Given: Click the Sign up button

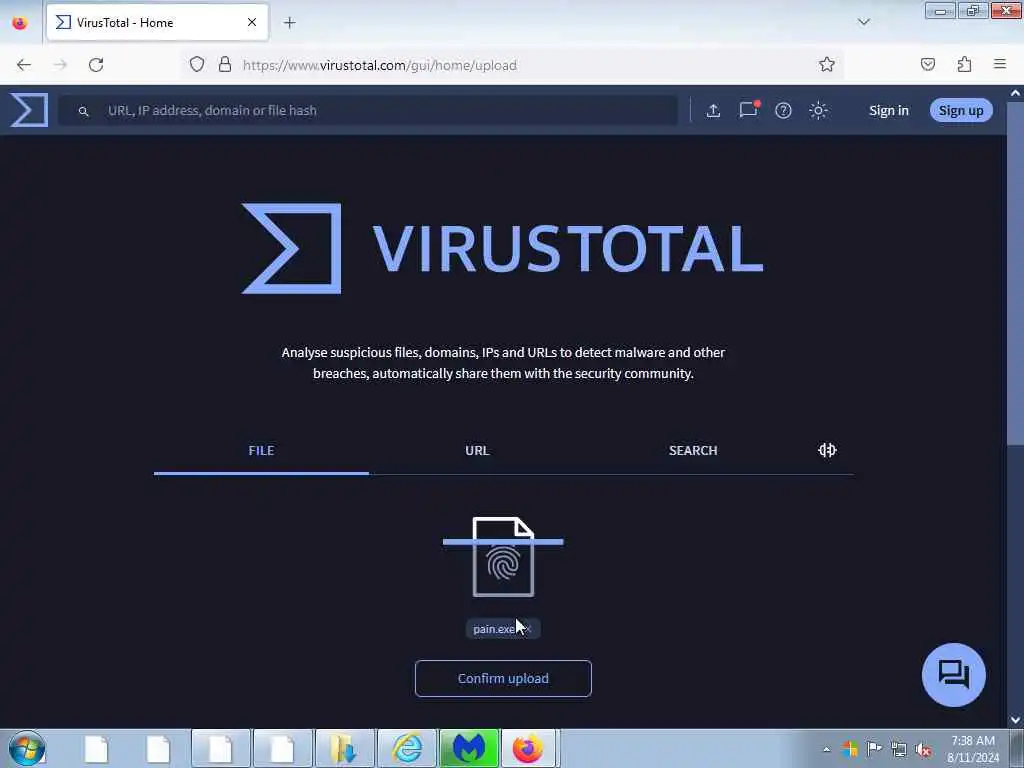Looking at the screenshot, I should [961, 110].
